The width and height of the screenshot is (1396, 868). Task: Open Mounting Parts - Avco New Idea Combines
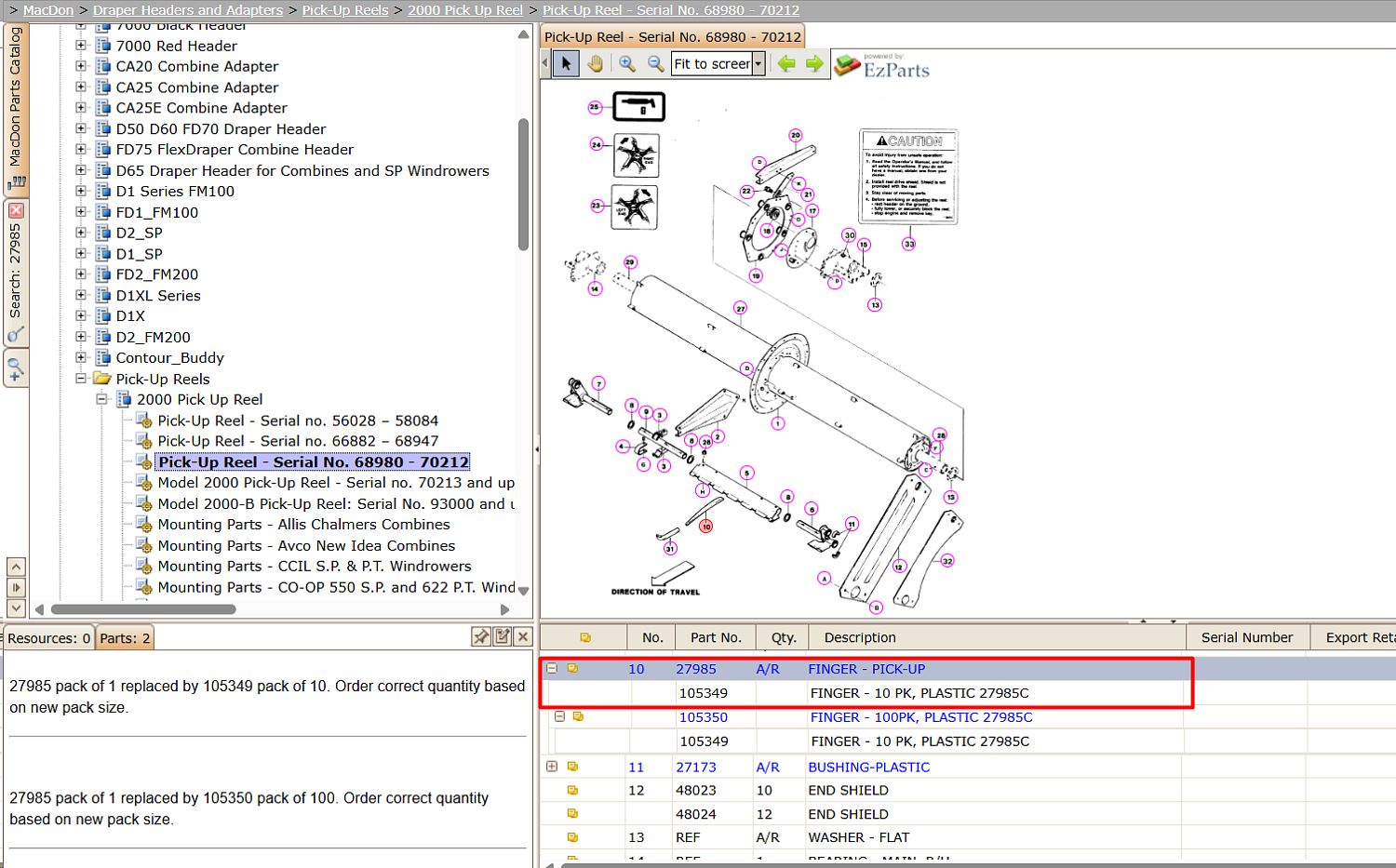point(306,545)
